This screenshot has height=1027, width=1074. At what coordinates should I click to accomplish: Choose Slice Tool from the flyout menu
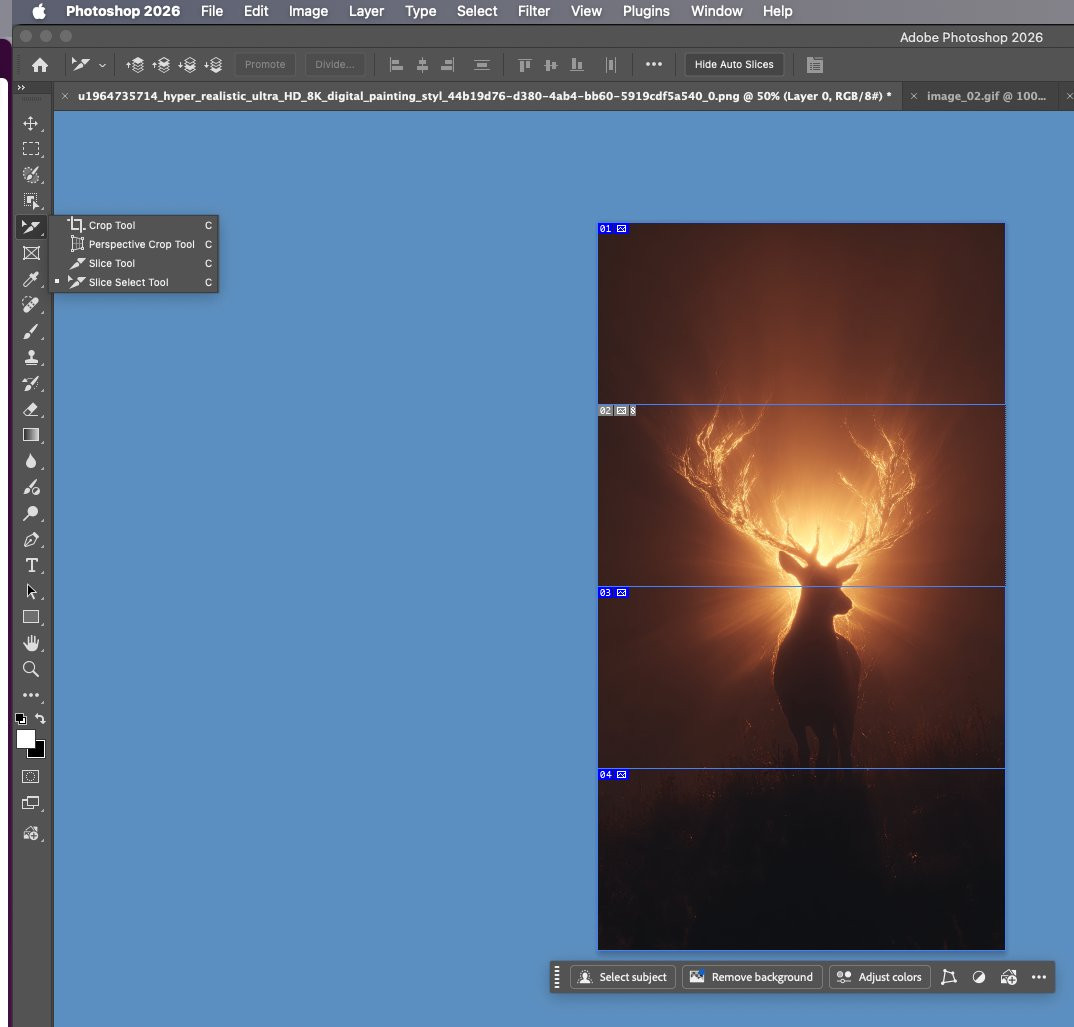[x=111, y=263]
